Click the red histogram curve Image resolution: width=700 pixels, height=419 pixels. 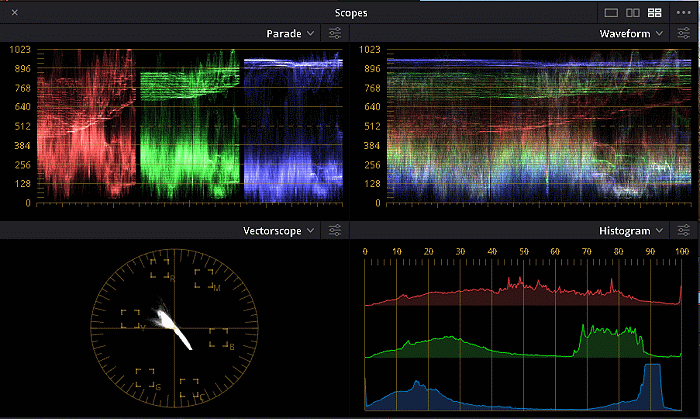coord(523,291)
